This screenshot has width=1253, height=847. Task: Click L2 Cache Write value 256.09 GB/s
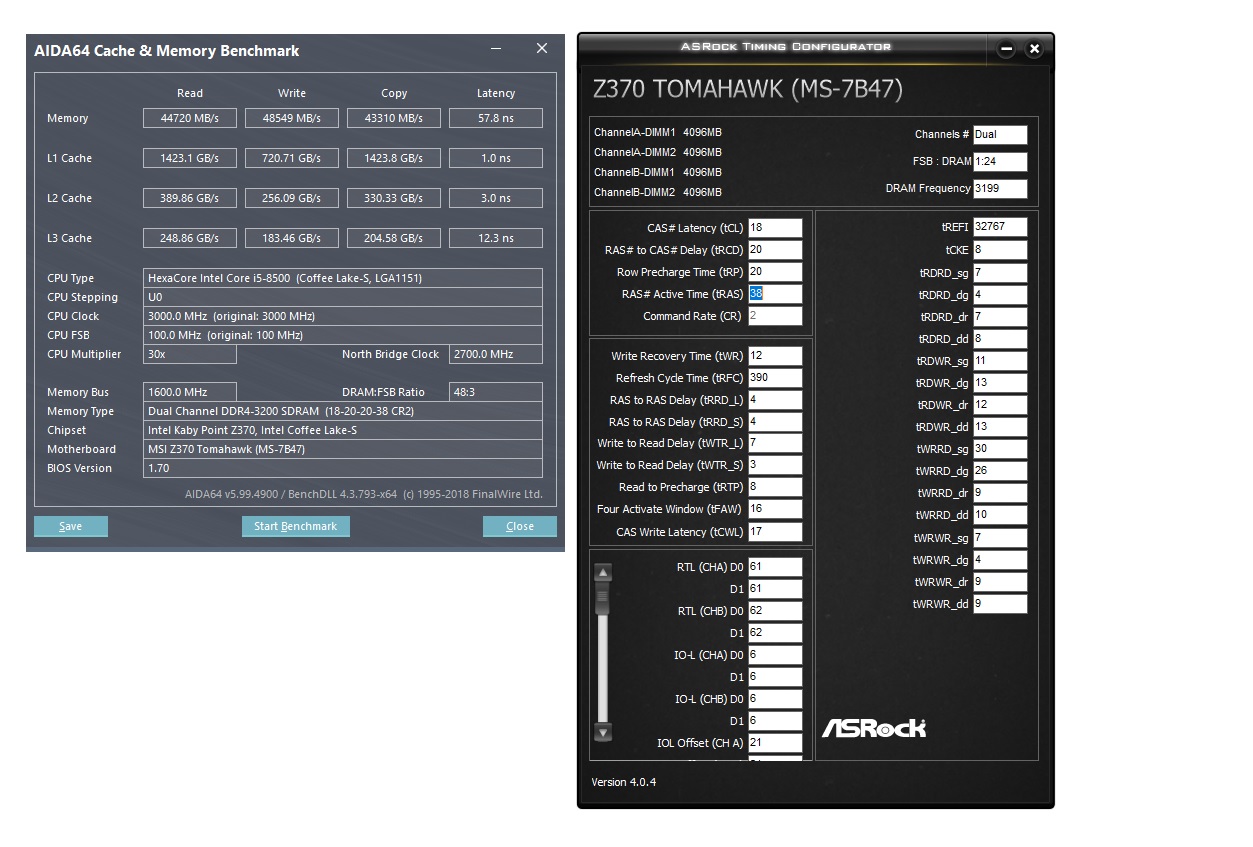click(292, 198)
